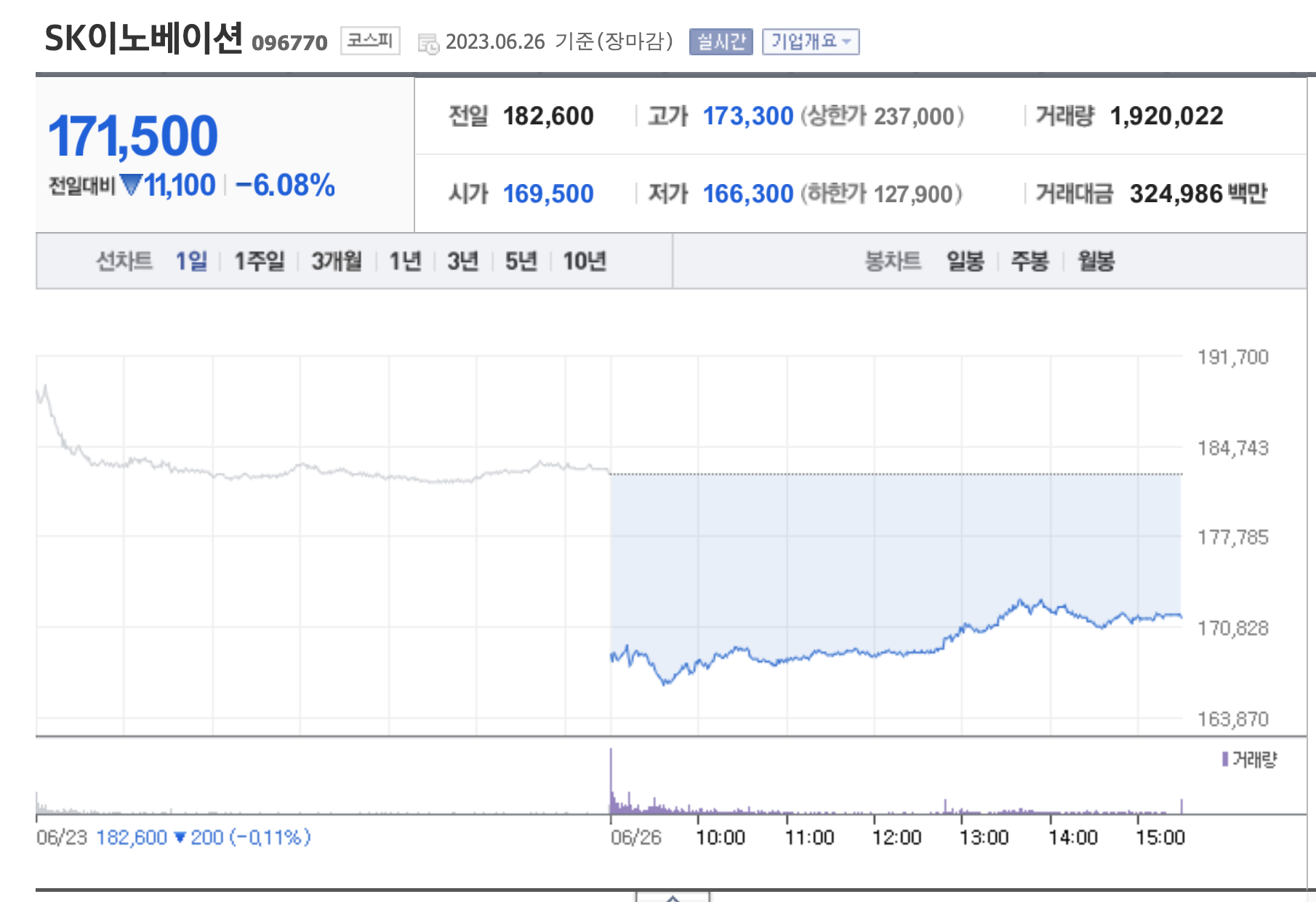Select the 1년 line chart tab
This screenshot has width=1316, height=902.
click(405, 260)
